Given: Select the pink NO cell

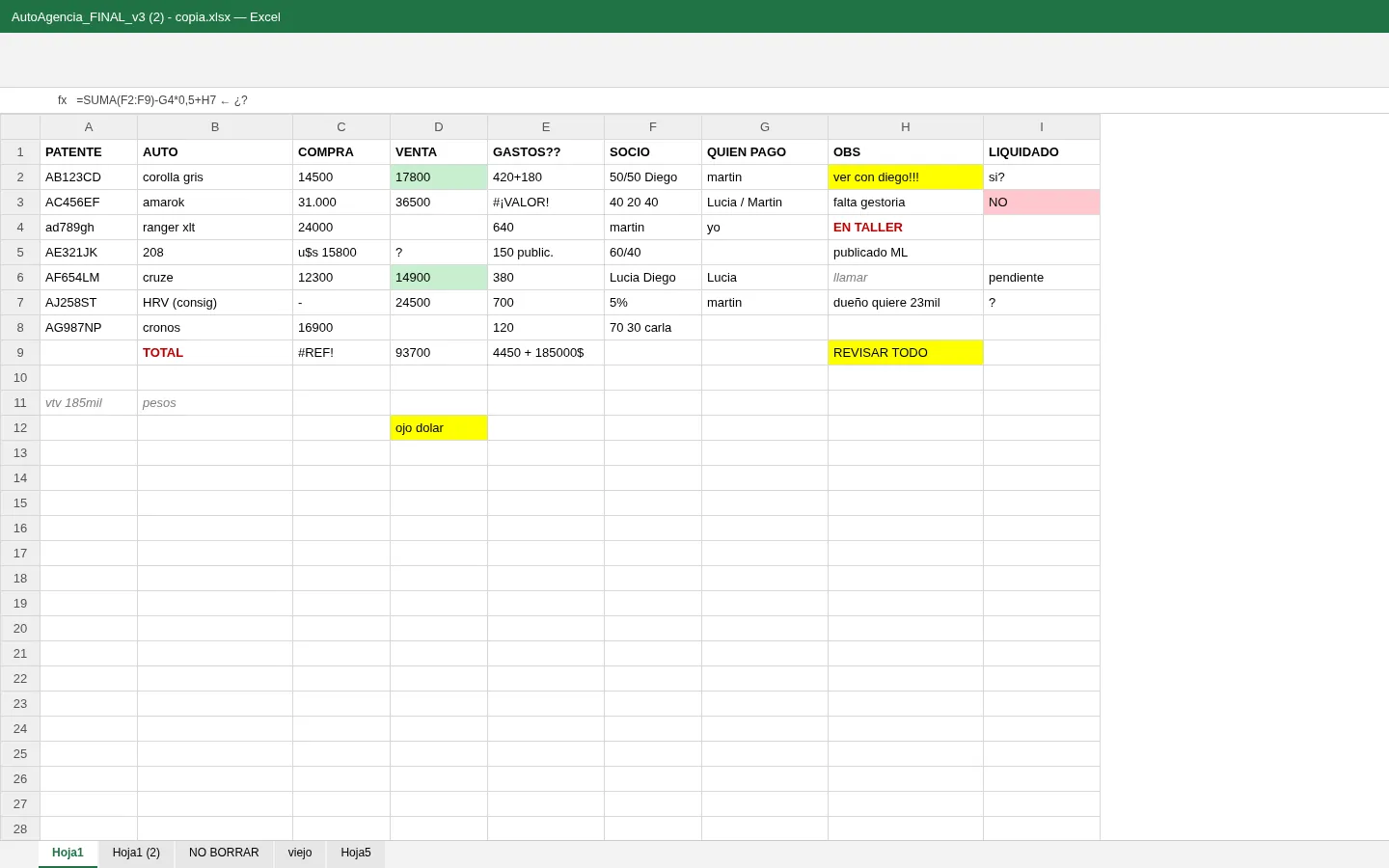Looking at the screenshot, I should [x=1042, y=203].
